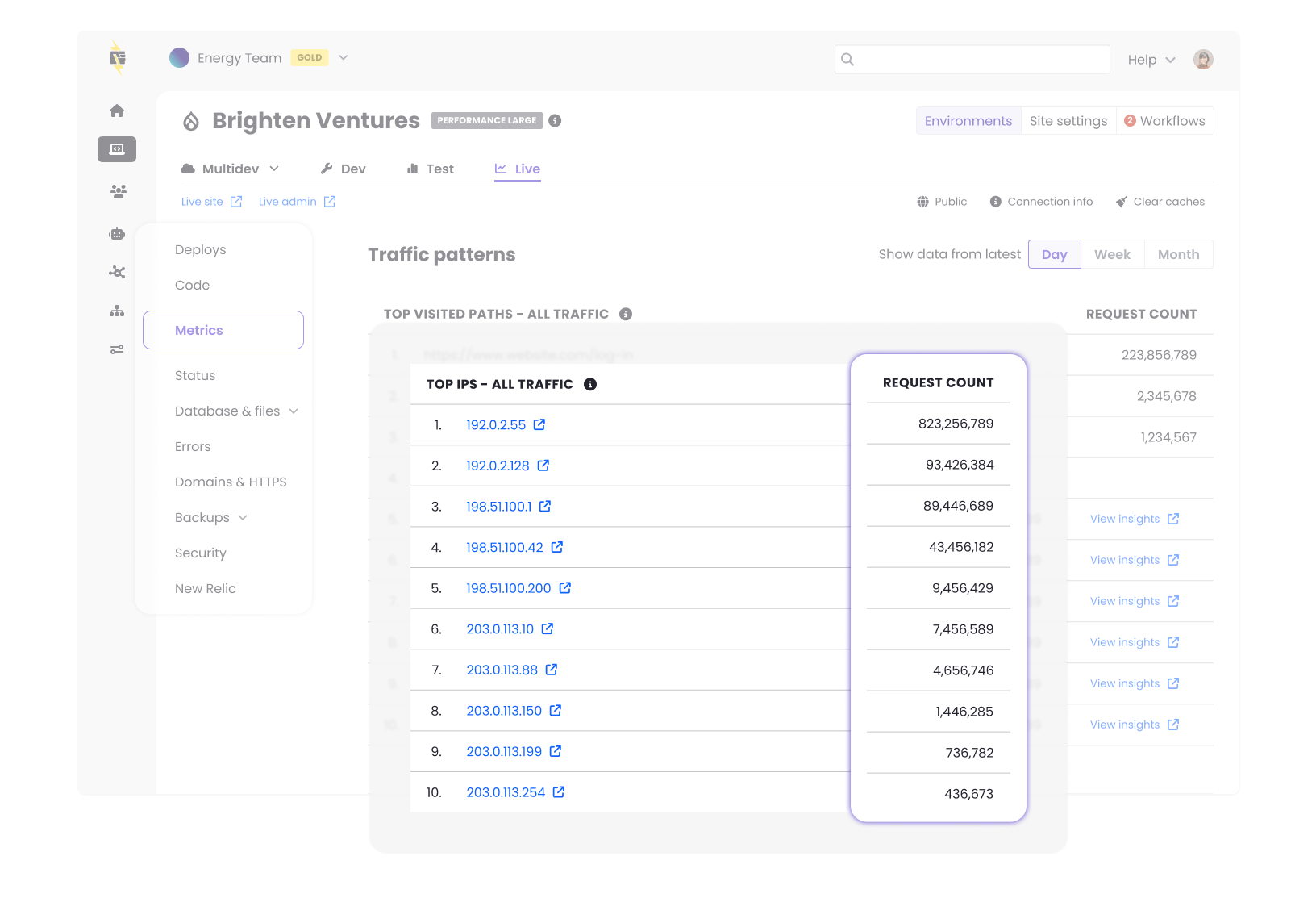The image size is (1316, 902).
Task: Expand the Energy Team workspace dropdown
Action: click(x=343, y=57)
